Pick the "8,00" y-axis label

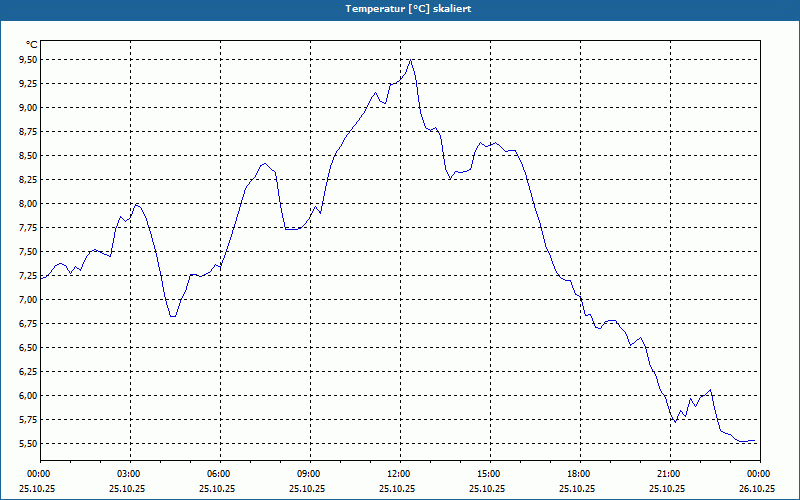(28, 204)
